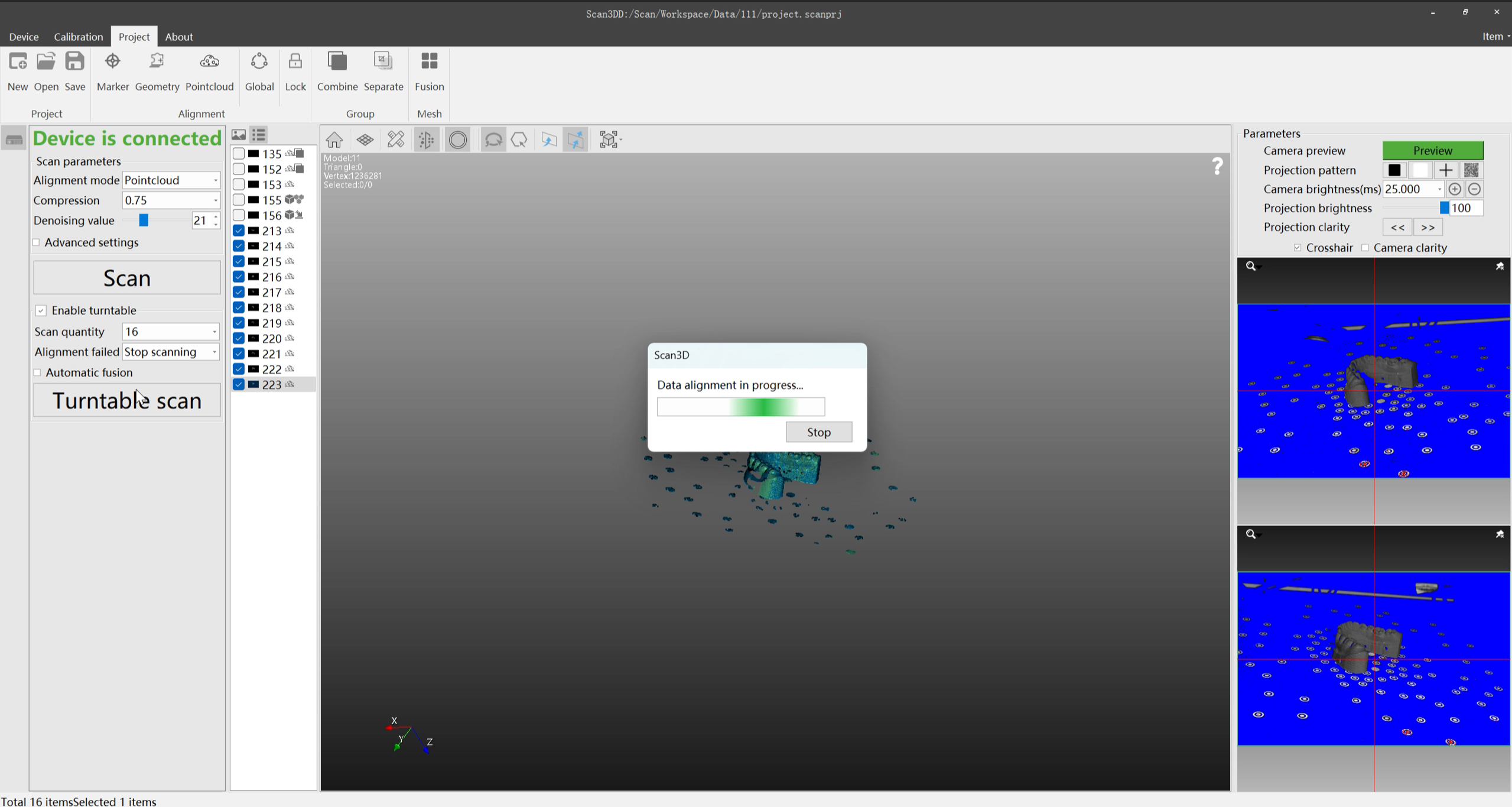Enable Advanced settings checkbox
Screen dimensions: 1512x807
[37, 242]
